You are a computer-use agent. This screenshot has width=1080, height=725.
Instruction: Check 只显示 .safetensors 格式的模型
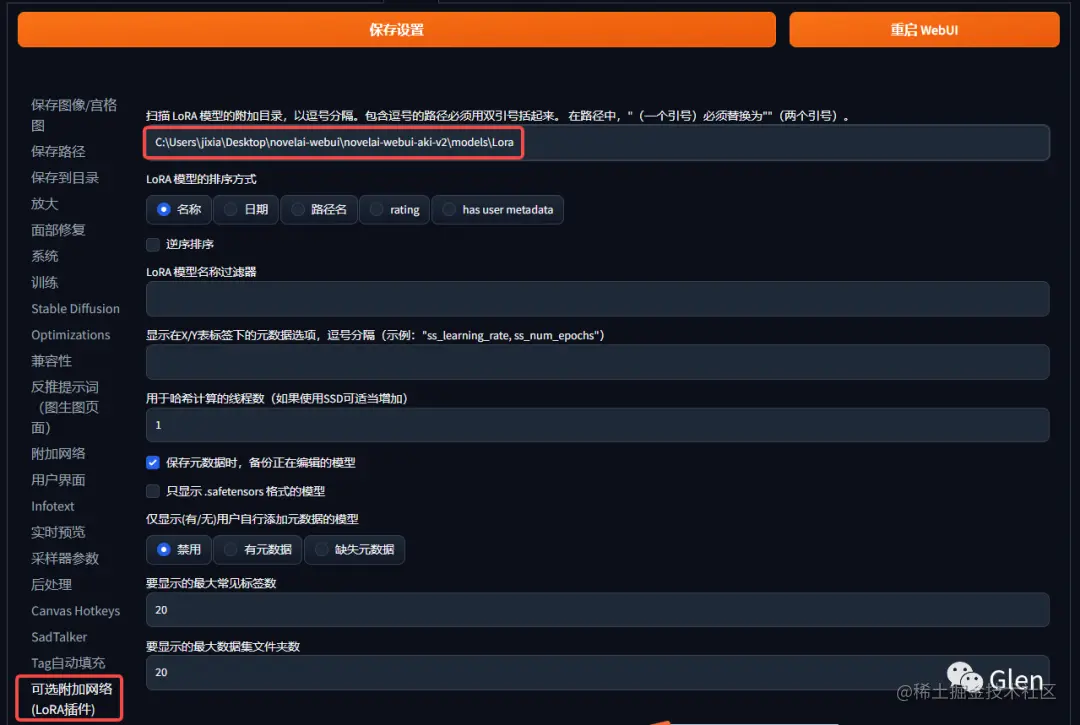(x=153, y=491)
